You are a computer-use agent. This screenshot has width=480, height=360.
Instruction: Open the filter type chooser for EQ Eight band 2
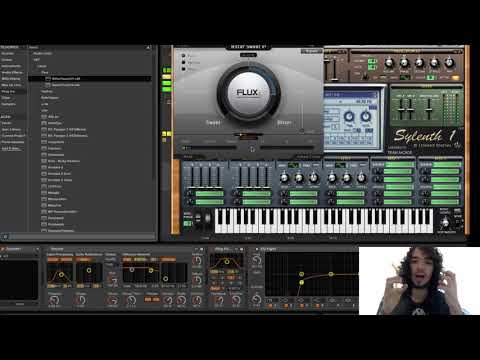click(x=284, y=300)
